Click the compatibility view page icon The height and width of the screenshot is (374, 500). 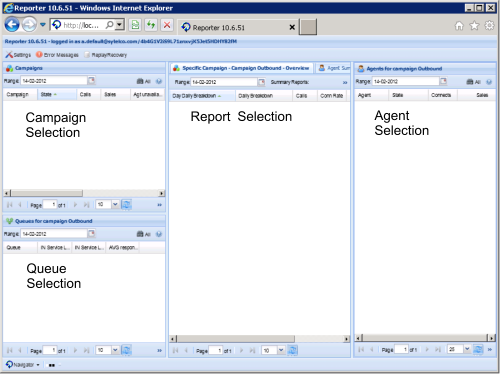pos(135,25)
